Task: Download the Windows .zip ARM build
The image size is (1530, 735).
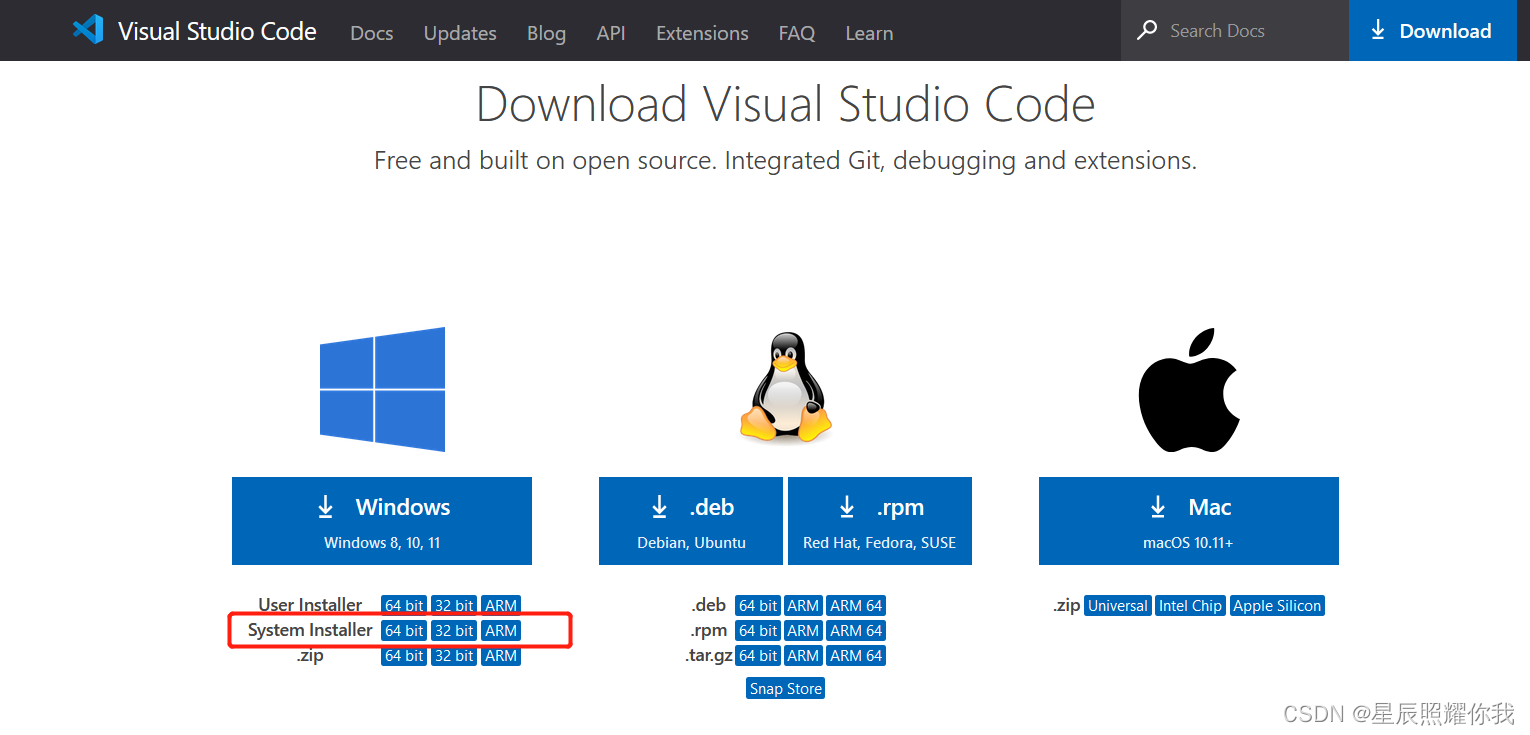Action: (501, 655)
